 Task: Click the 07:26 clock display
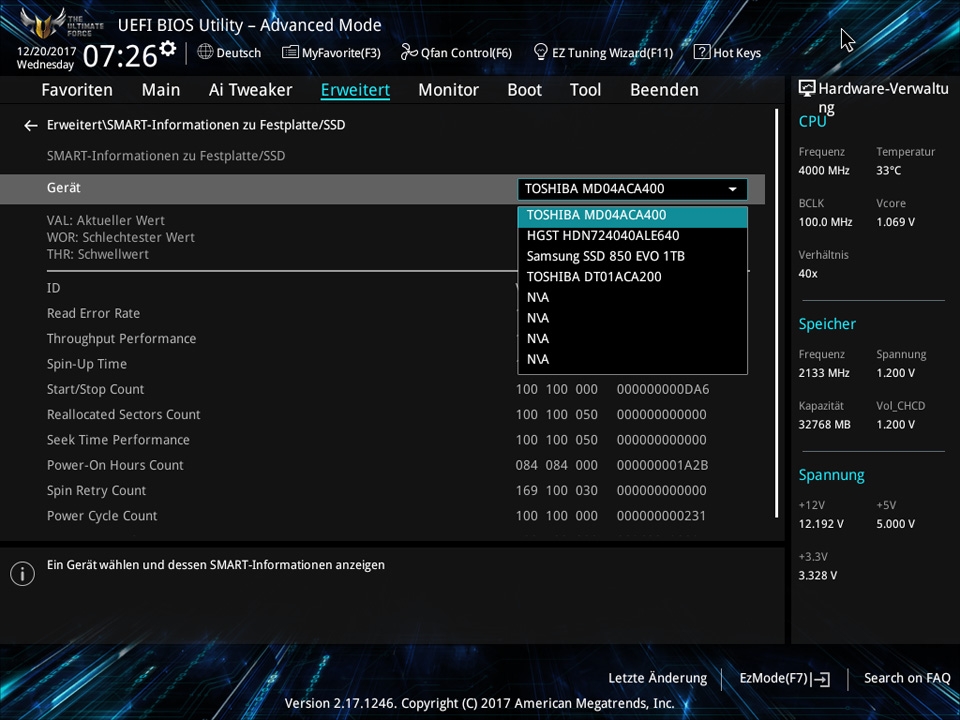point(120,56)
